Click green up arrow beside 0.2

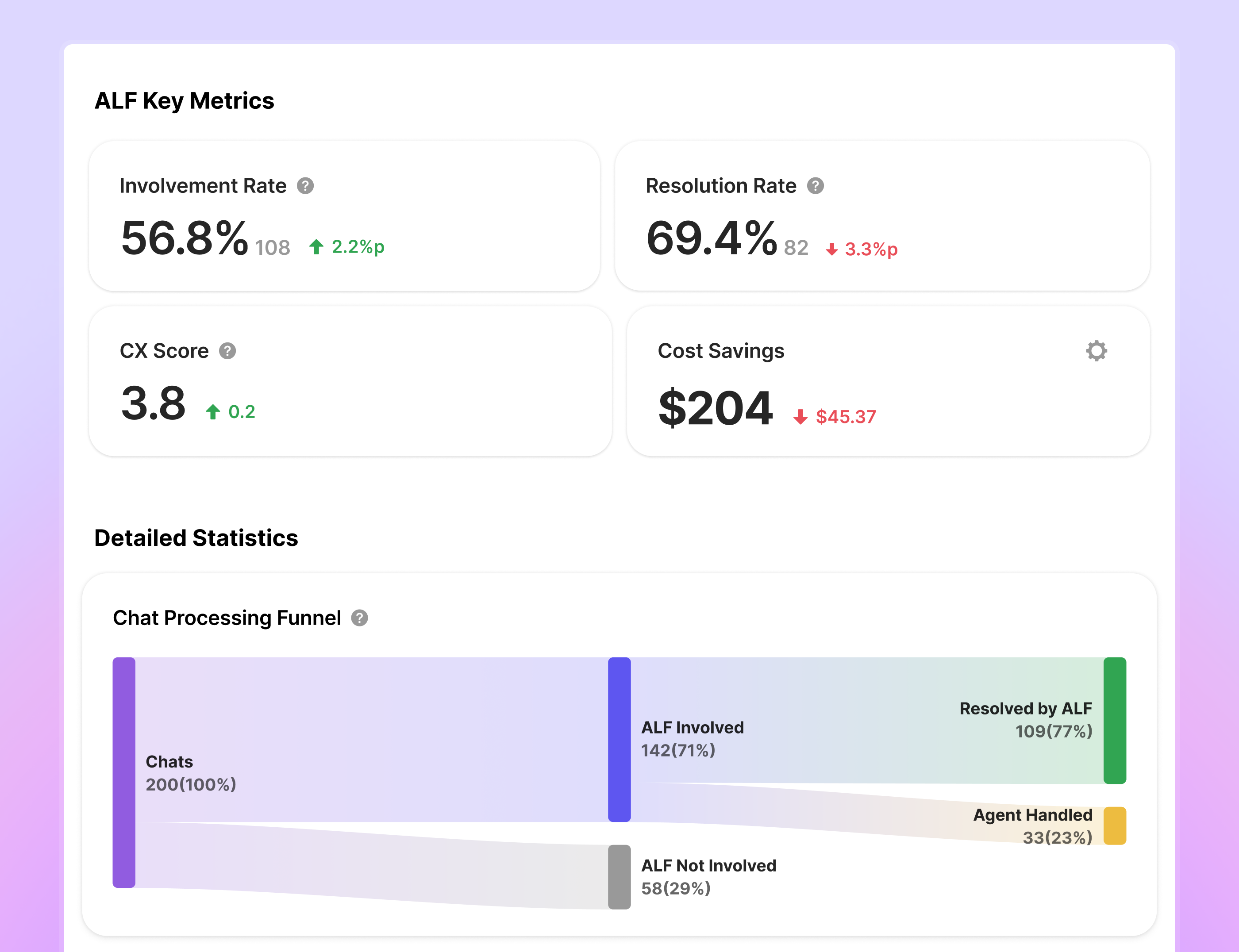point(212,412)
